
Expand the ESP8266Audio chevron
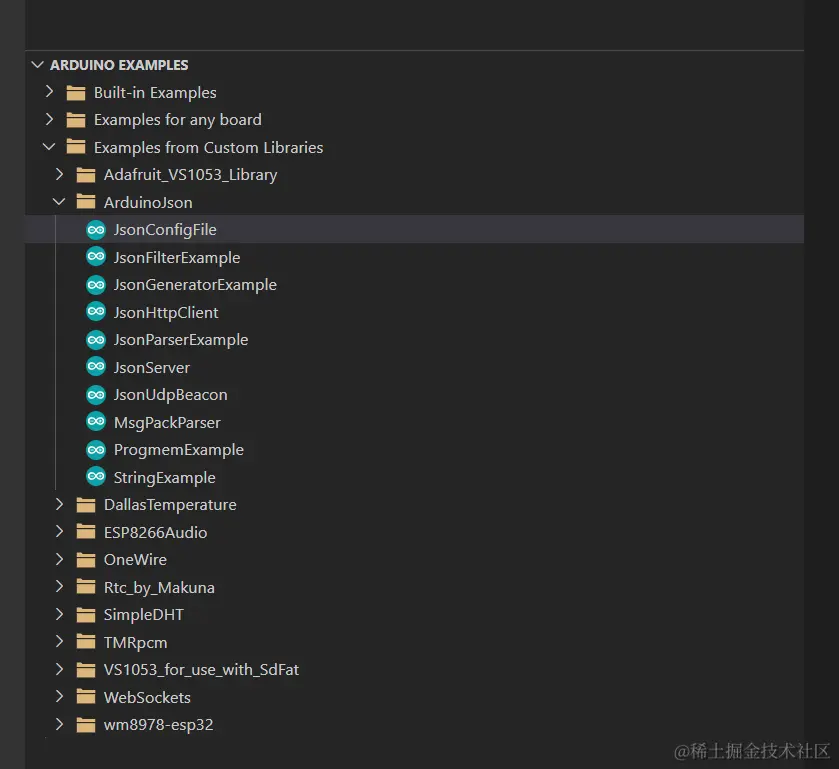coord(59,531)
